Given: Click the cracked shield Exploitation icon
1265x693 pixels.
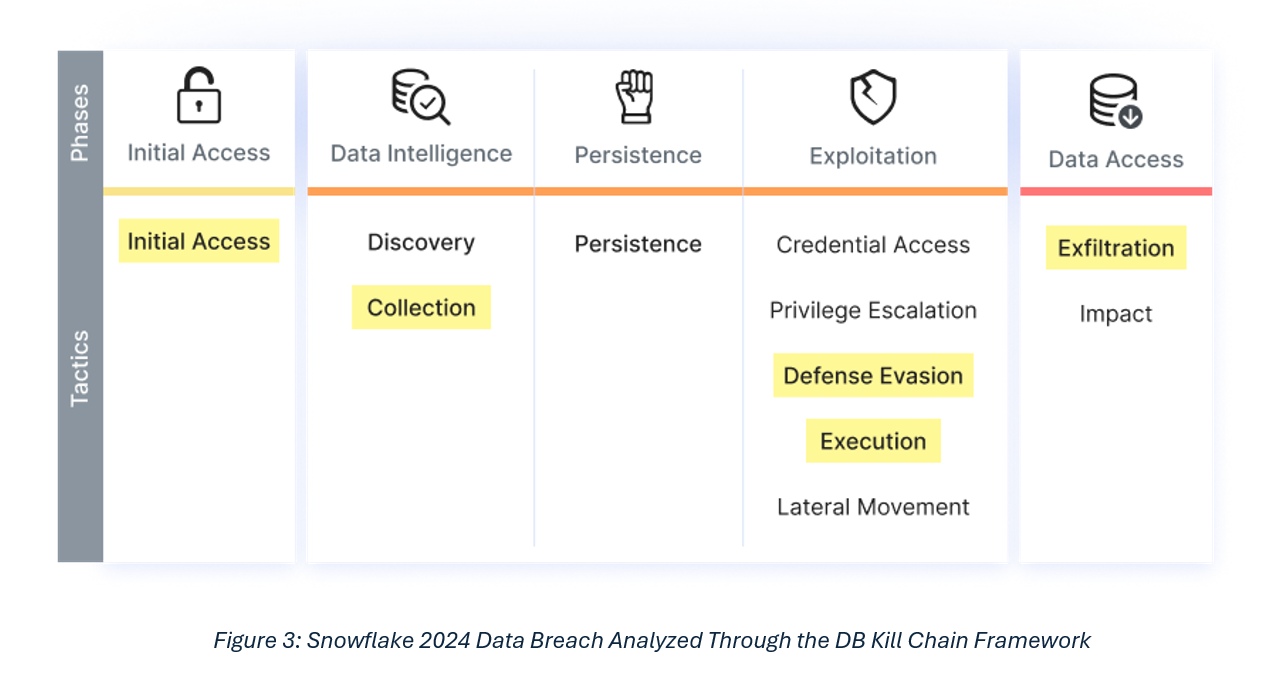Looking at the screenshot, I should coord(873,98).
